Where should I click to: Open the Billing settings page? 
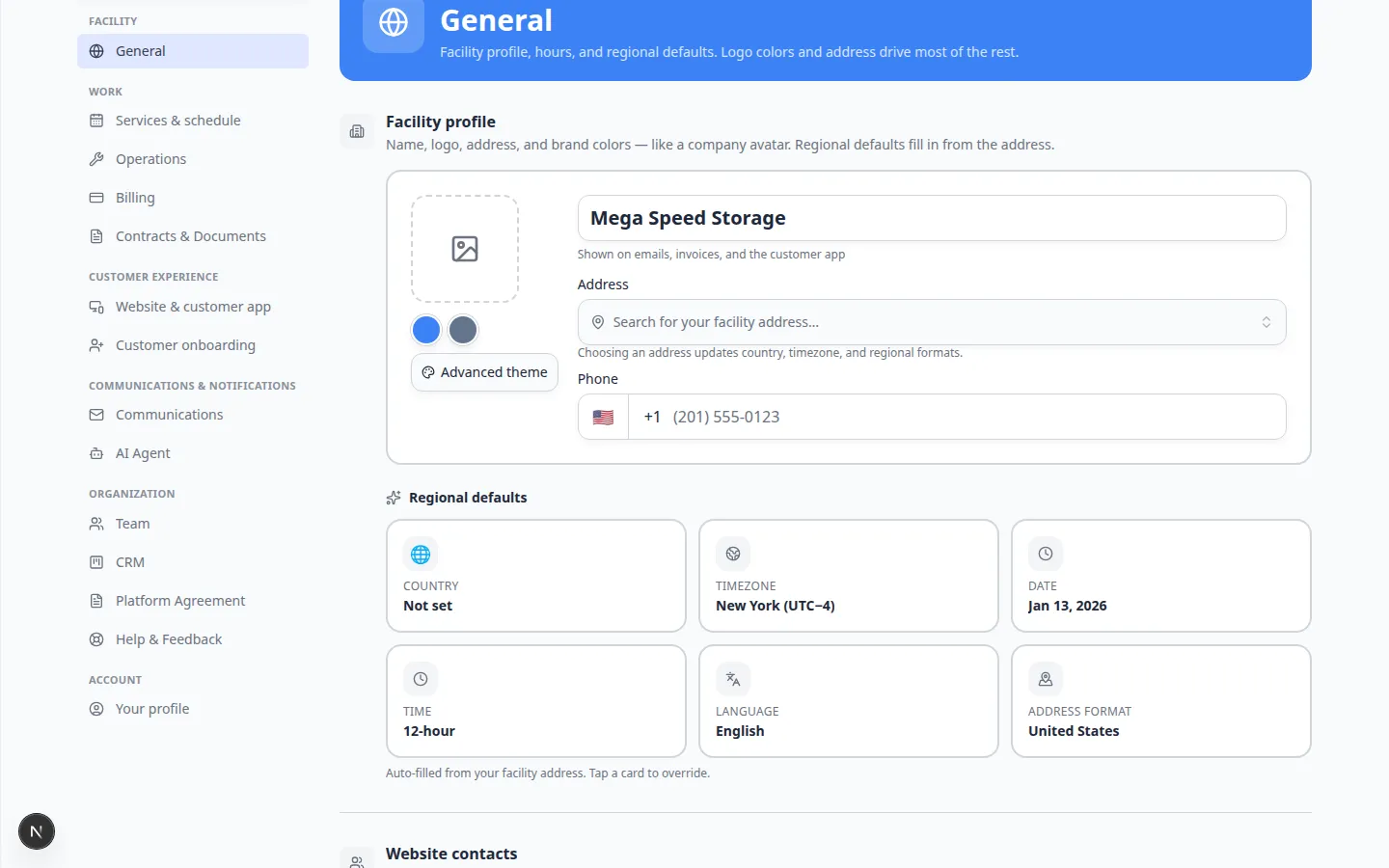coord(193,198)
